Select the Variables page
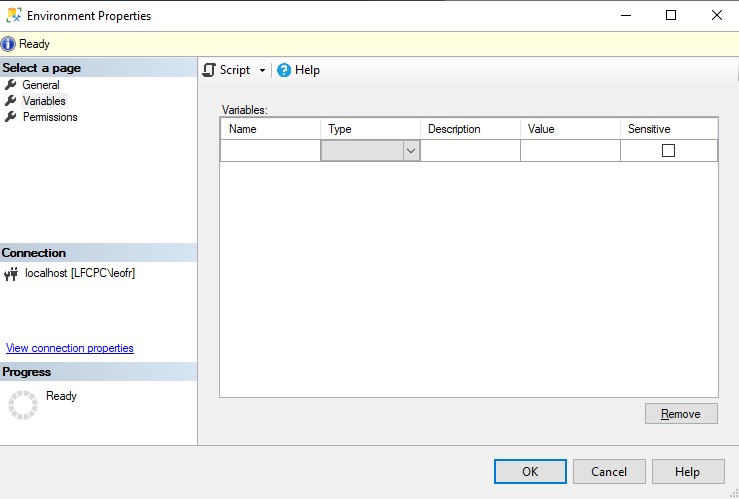This screenshot has width=739, height=499. pyautogui.click(x=44, y=101)
